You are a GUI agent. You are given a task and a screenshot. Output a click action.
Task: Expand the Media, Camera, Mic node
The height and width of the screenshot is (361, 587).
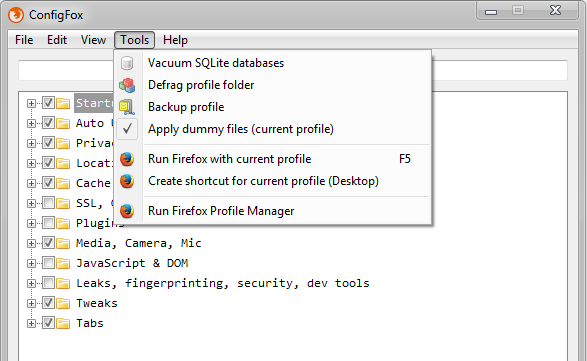click(x=31, y=243)
